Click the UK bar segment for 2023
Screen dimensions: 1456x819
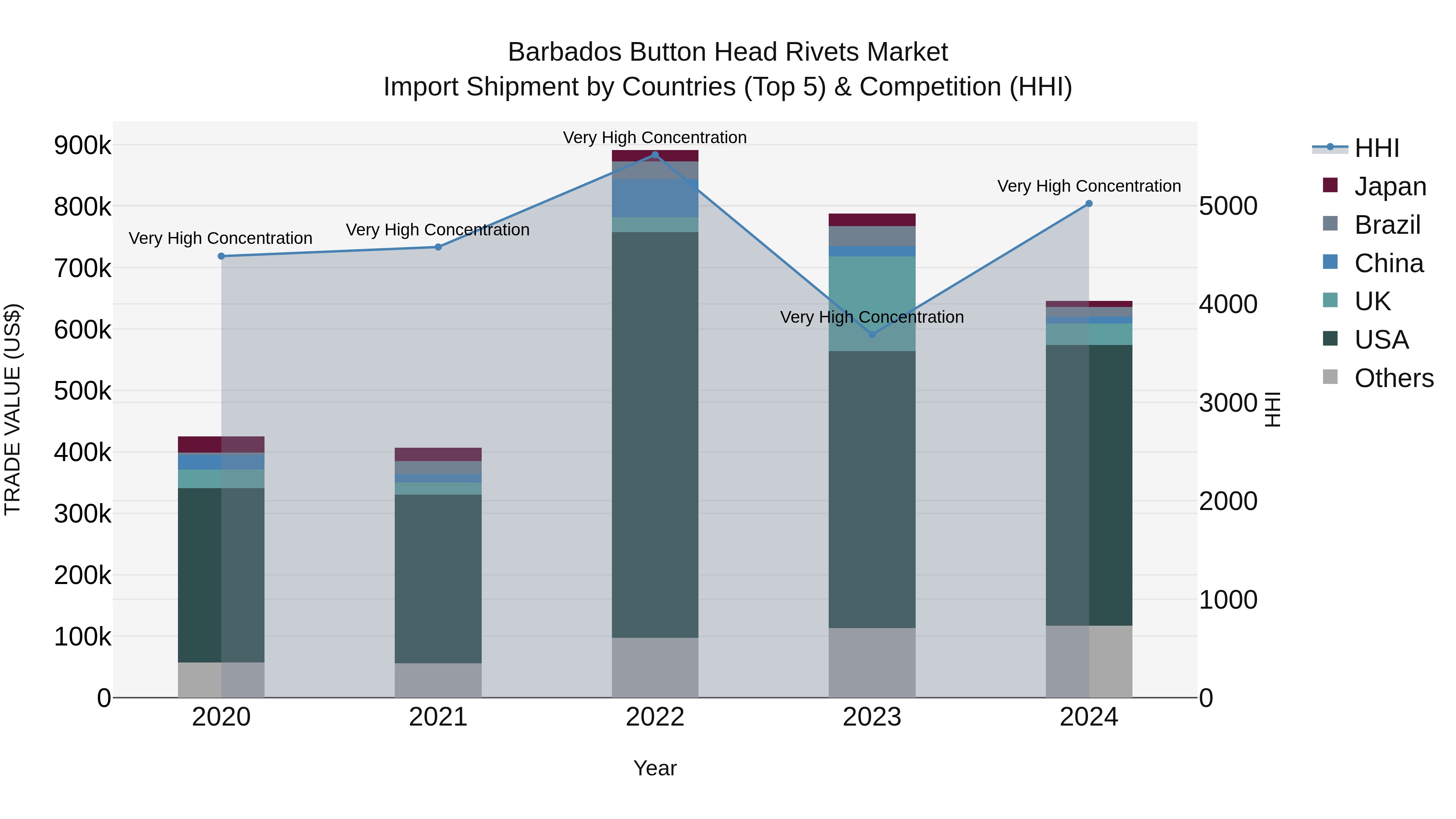(872, 303)
